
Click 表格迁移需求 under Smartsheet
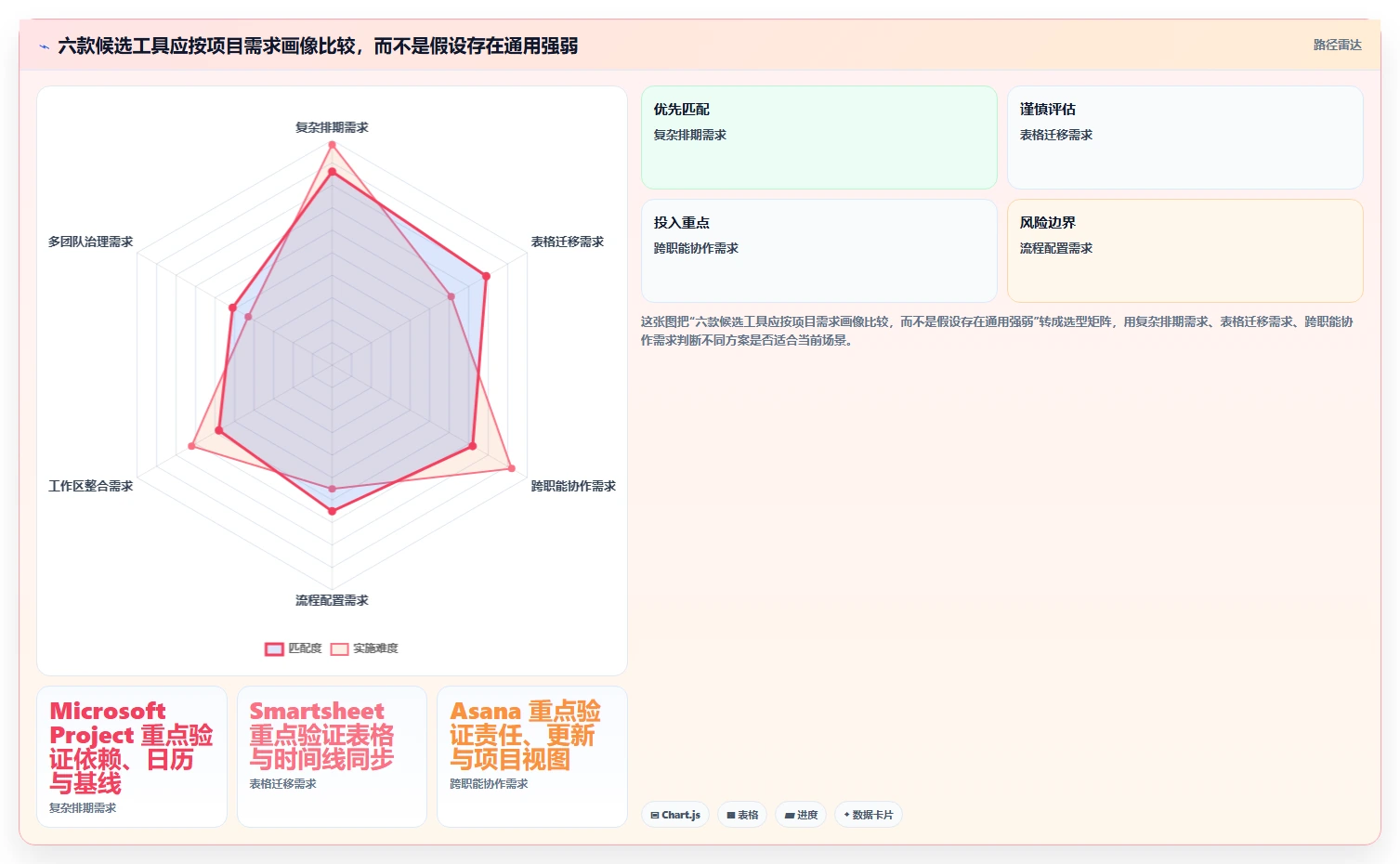pyautogui.click(x=282, y=784)
